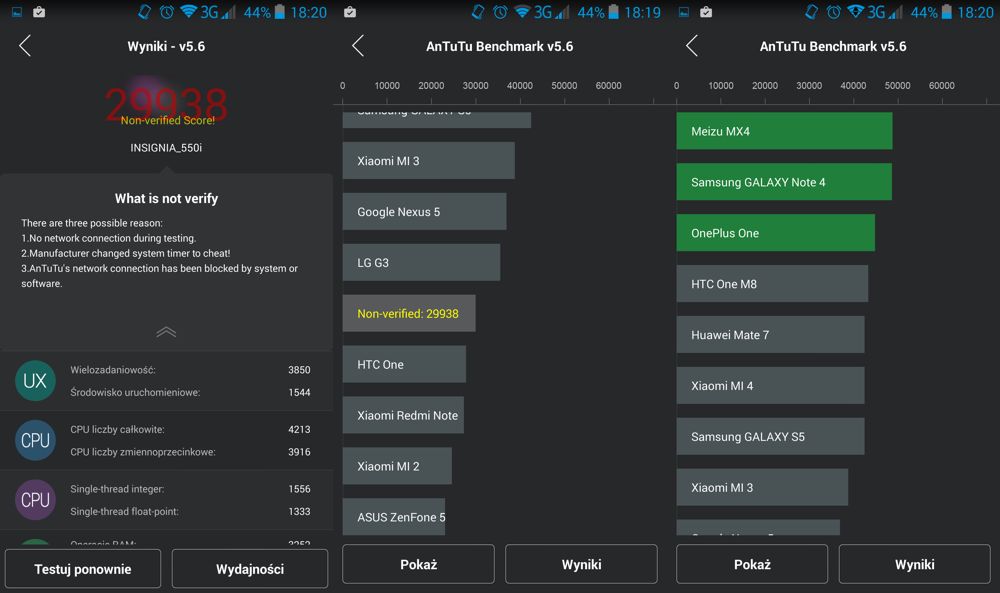Tap the blue CPU icon

[x=35, y=440]
